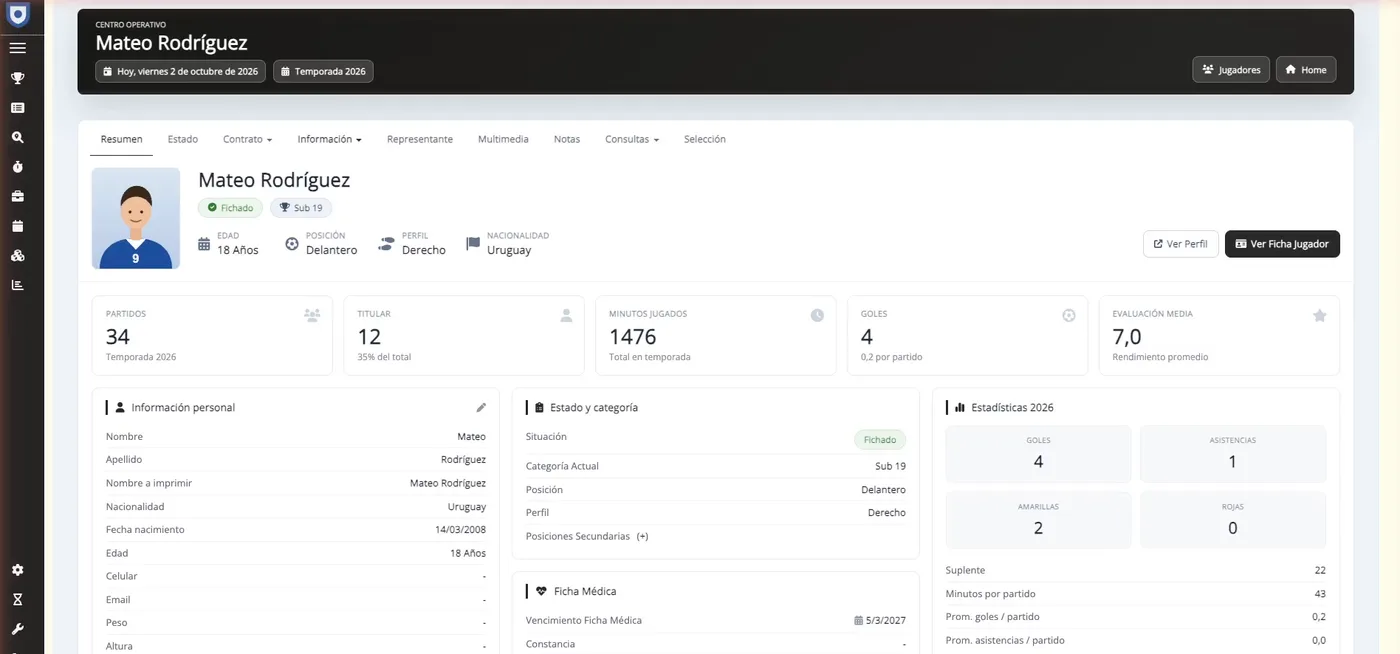Click 'Vencimiento Ficha Médica' label
The height and width of the screenshot is (654, 1400).
tap(584, 620)
